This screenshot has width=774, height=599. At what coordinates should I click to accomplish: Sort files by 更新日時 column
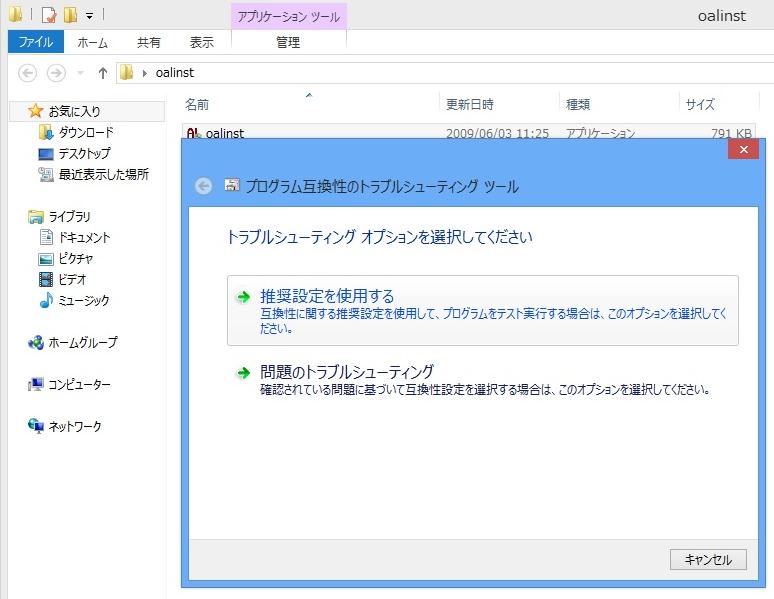(x=469, y=104)
